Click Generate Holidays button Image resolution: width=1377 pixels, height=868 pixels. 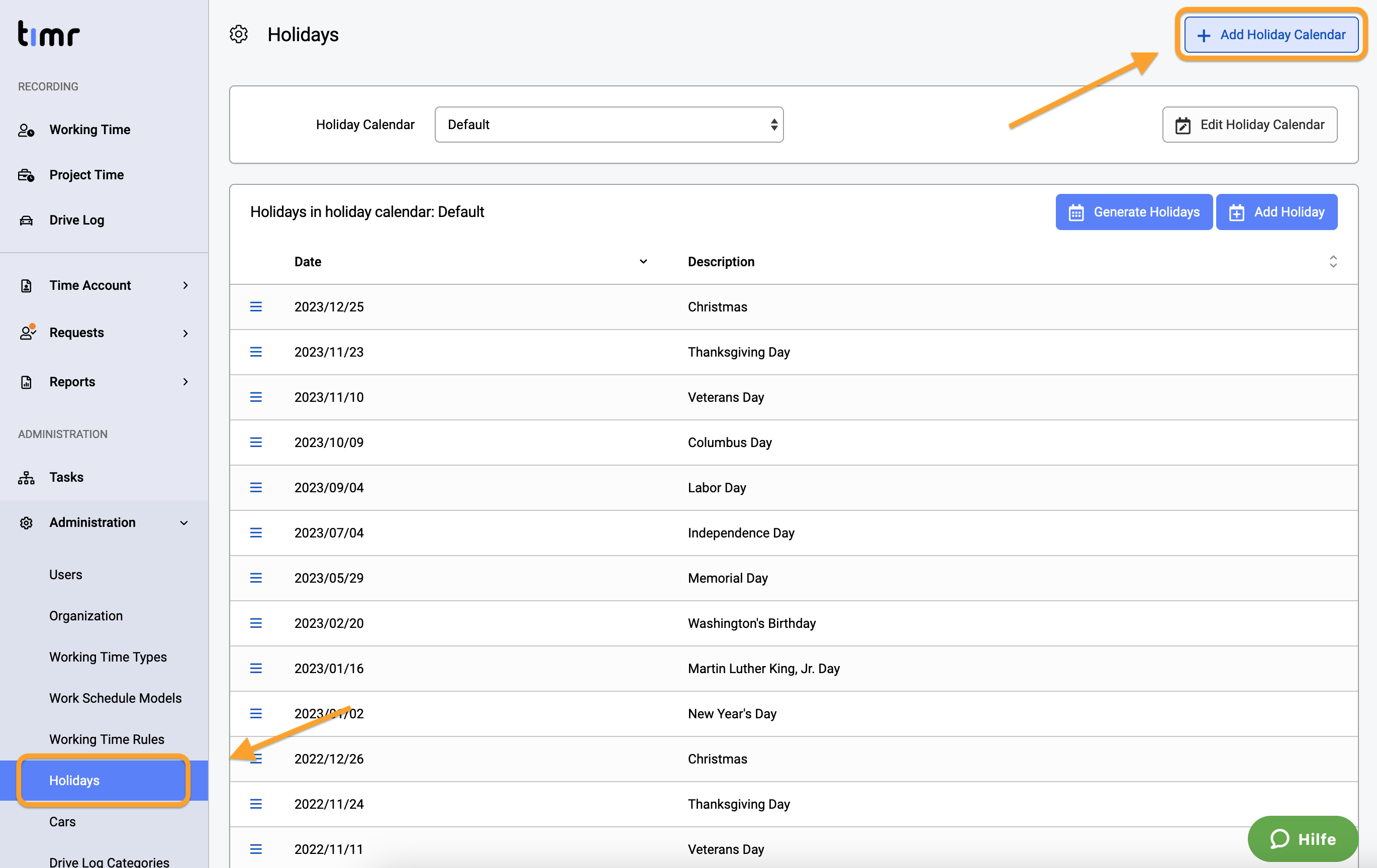coord(1134,212)
